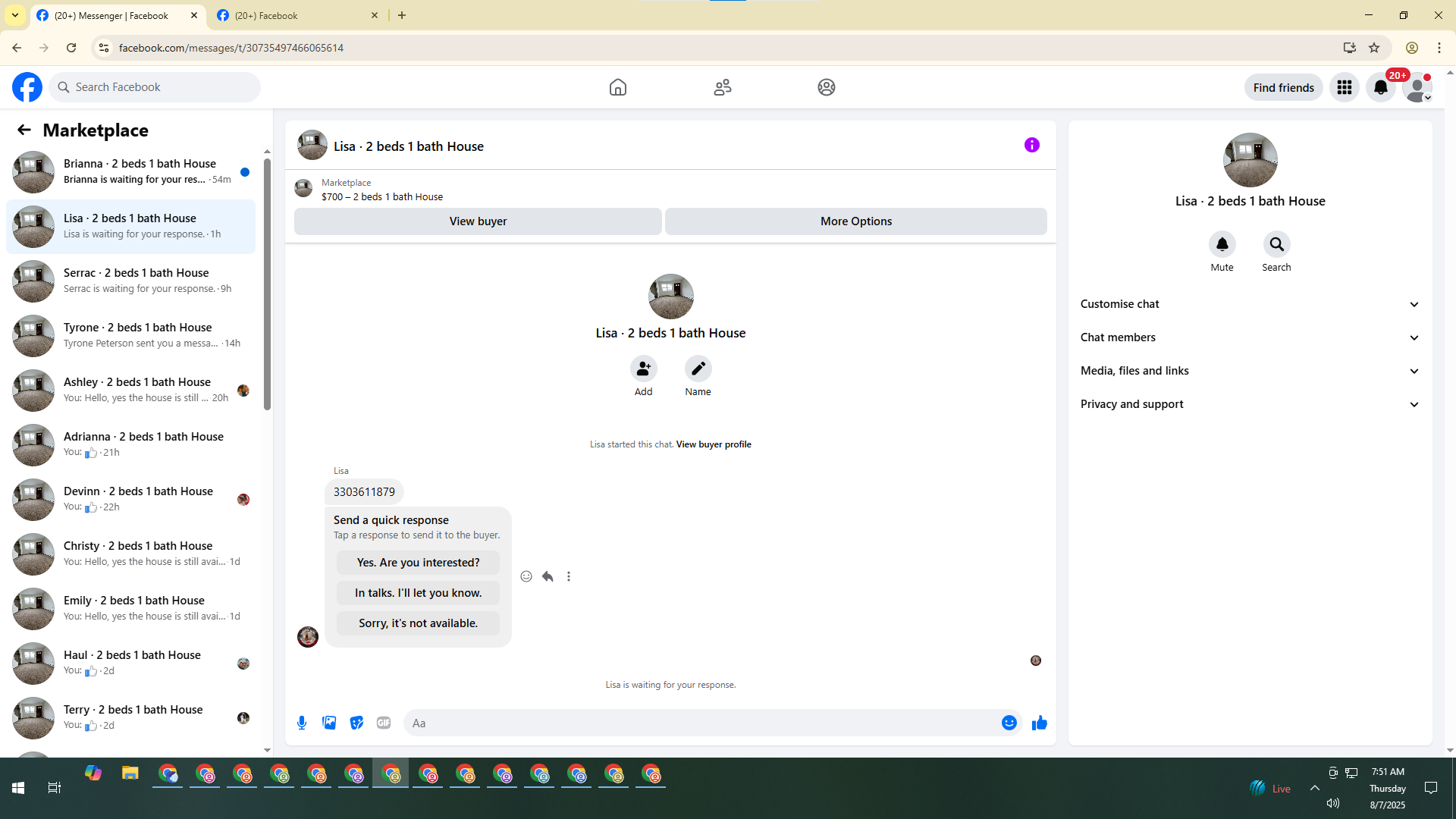
Task: Focus the Search Facebook field
Action: 155,87
